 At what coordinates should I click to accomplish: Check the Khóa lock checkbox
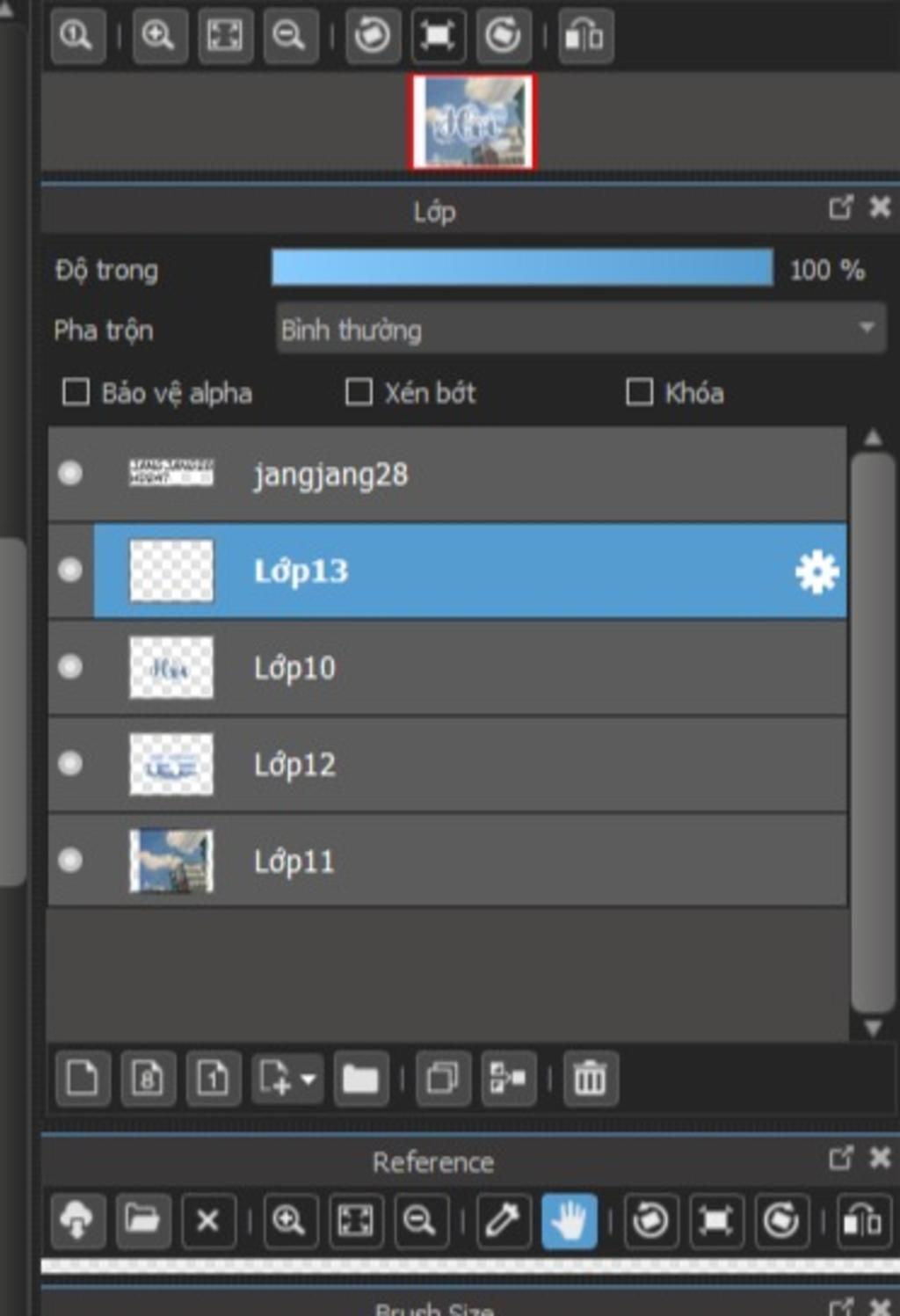(x=639, y=392)
